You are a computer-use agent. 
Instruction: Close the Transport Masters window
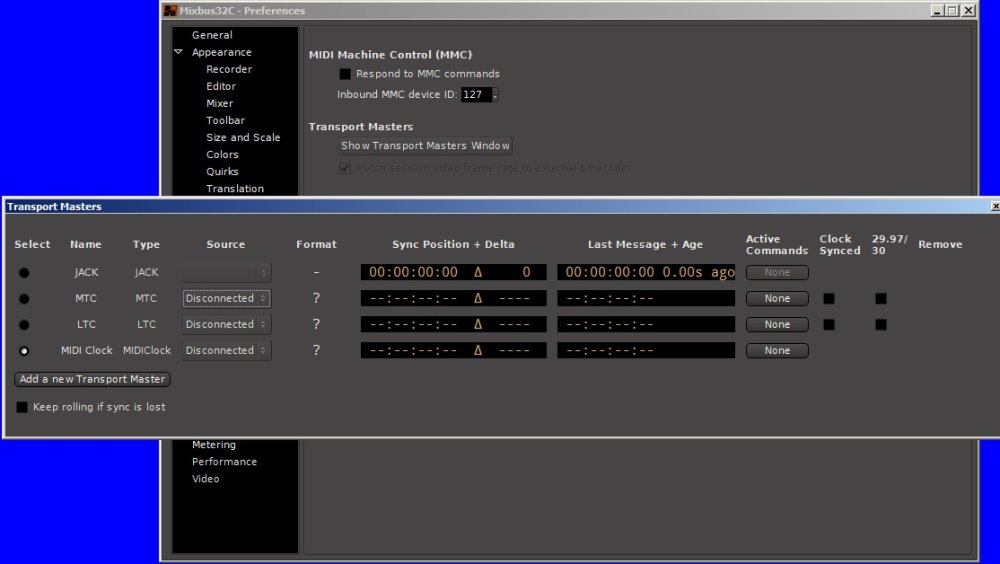point(995,207)
